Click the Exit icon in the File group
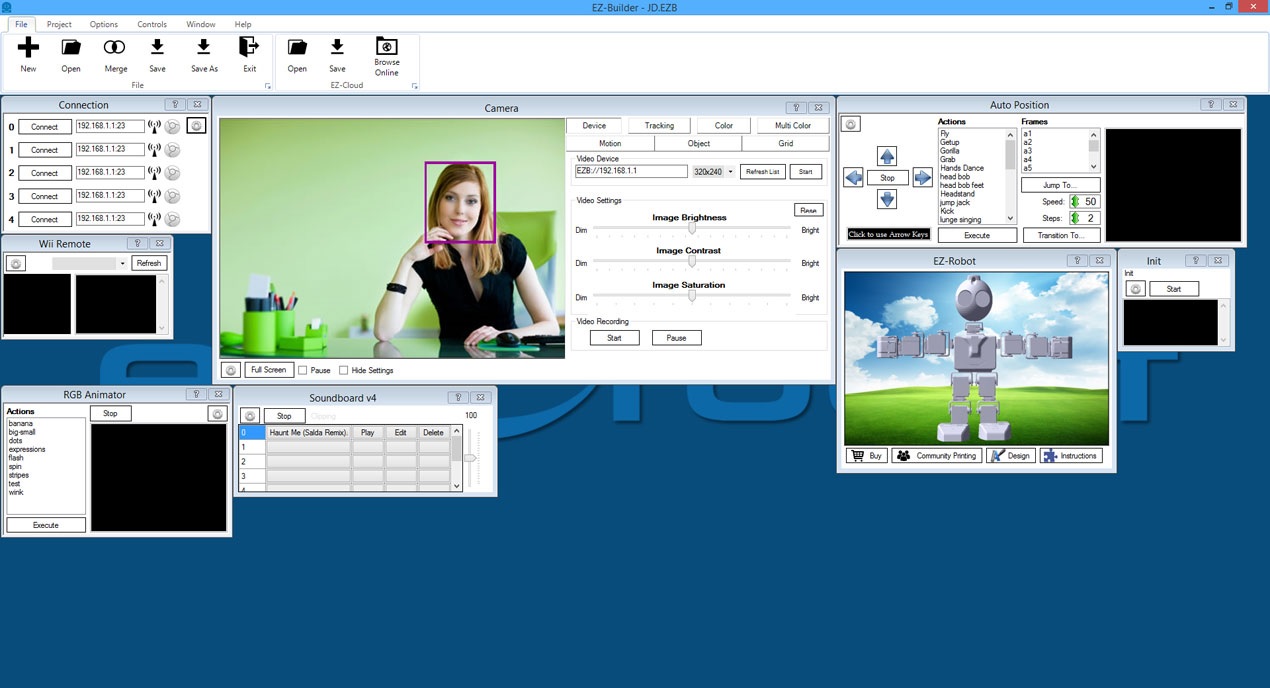The image size is (1270, 688). 249,48
